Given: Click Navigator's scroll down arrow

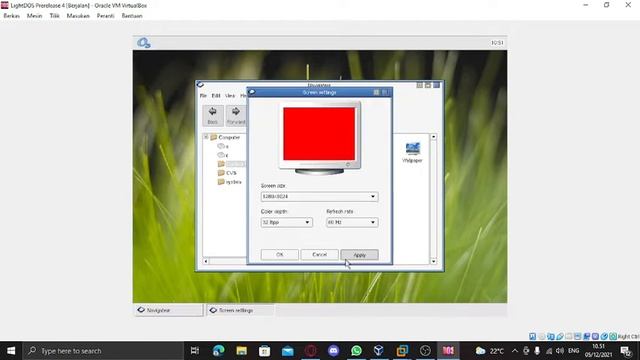Looking at the screenshot, I should (x=433, y=261).
